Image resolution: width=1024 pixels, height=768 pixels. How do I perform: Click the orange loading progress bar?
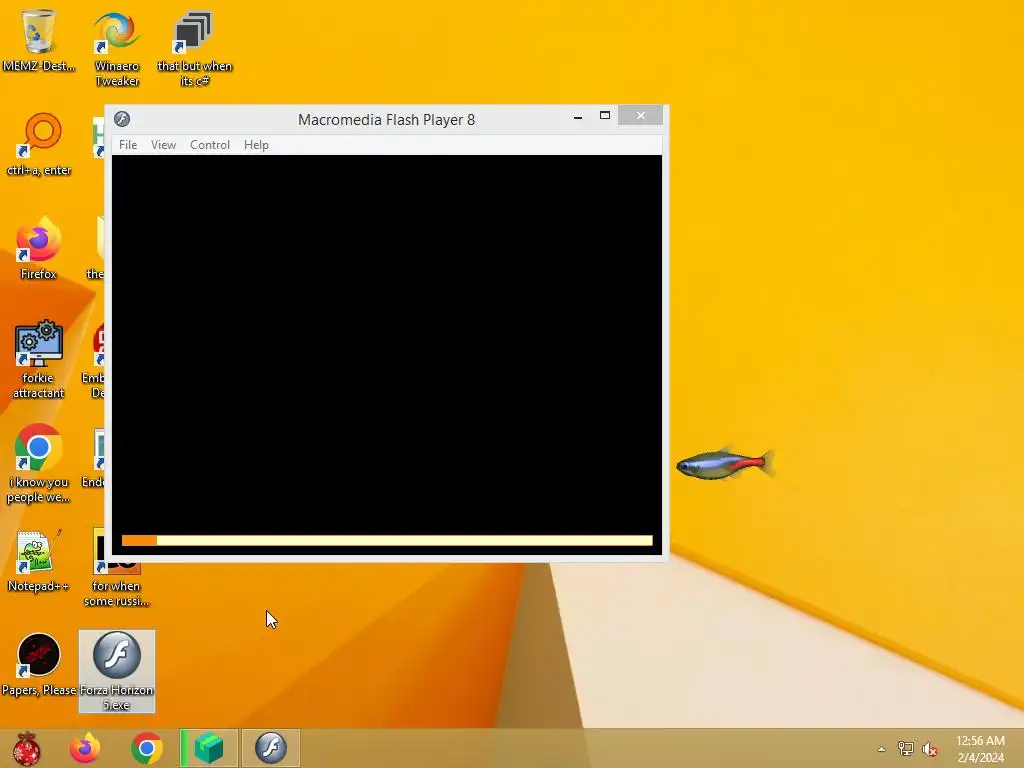387,540
